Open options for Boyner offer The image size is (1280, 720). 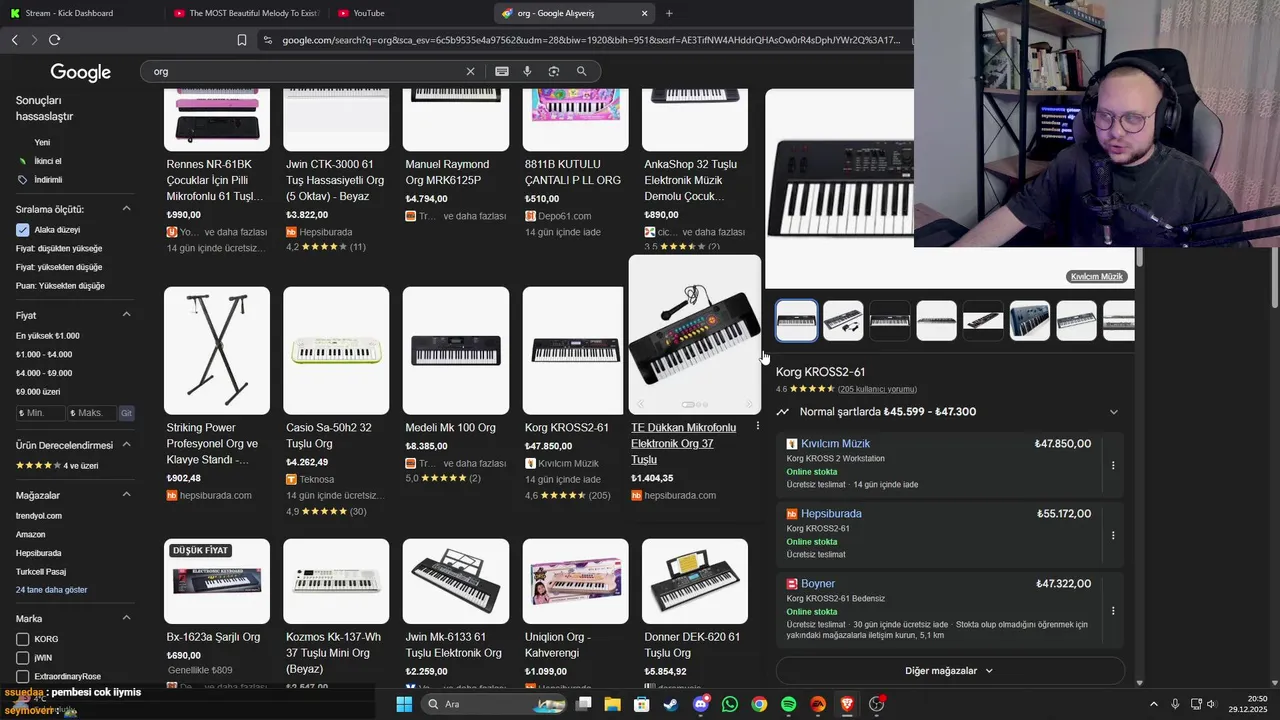tap(1113, 610)
